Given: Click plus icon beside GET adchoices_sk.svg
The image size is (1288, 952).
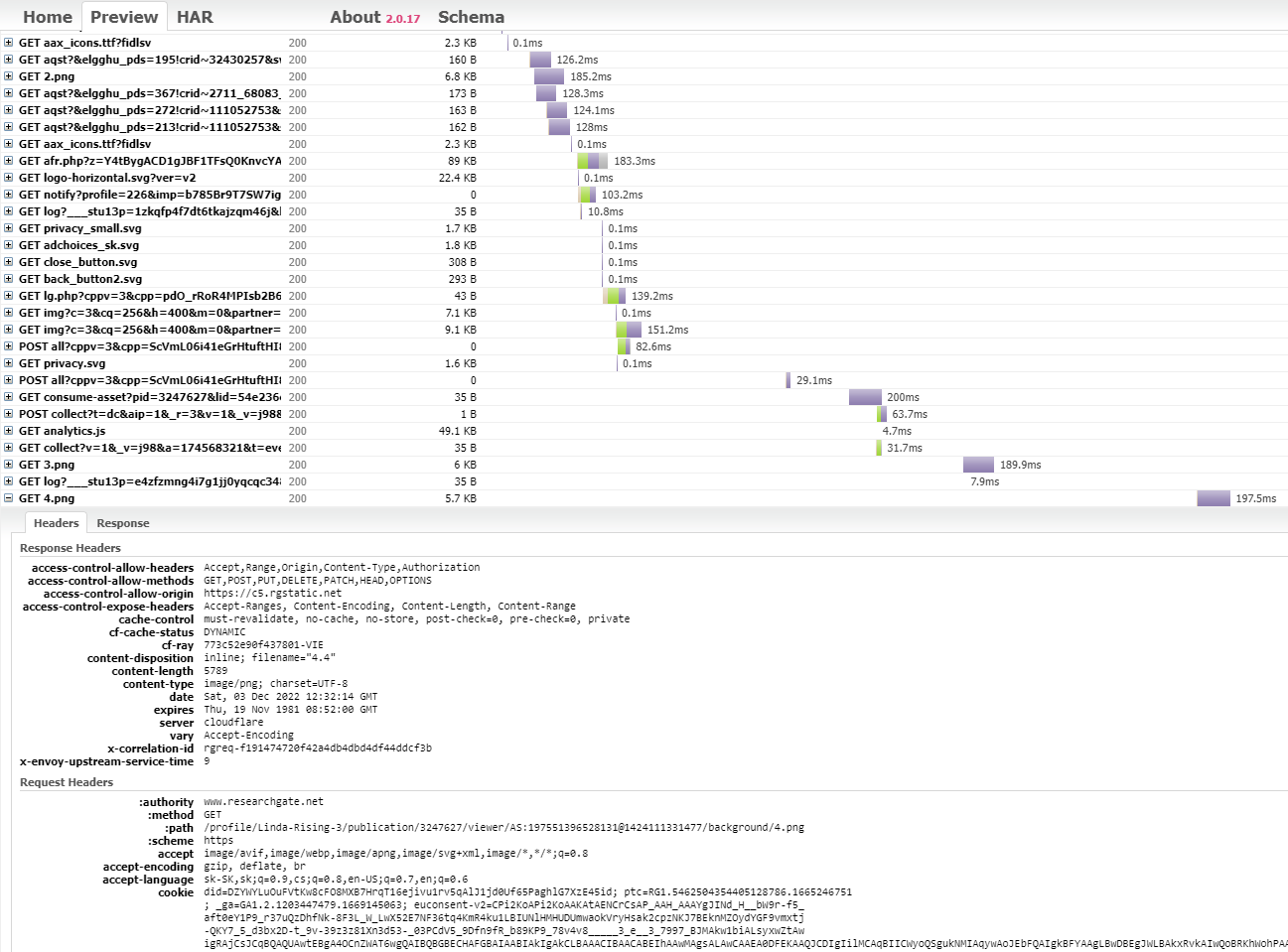Looking at the screenshot, I should tap(9, 245).
